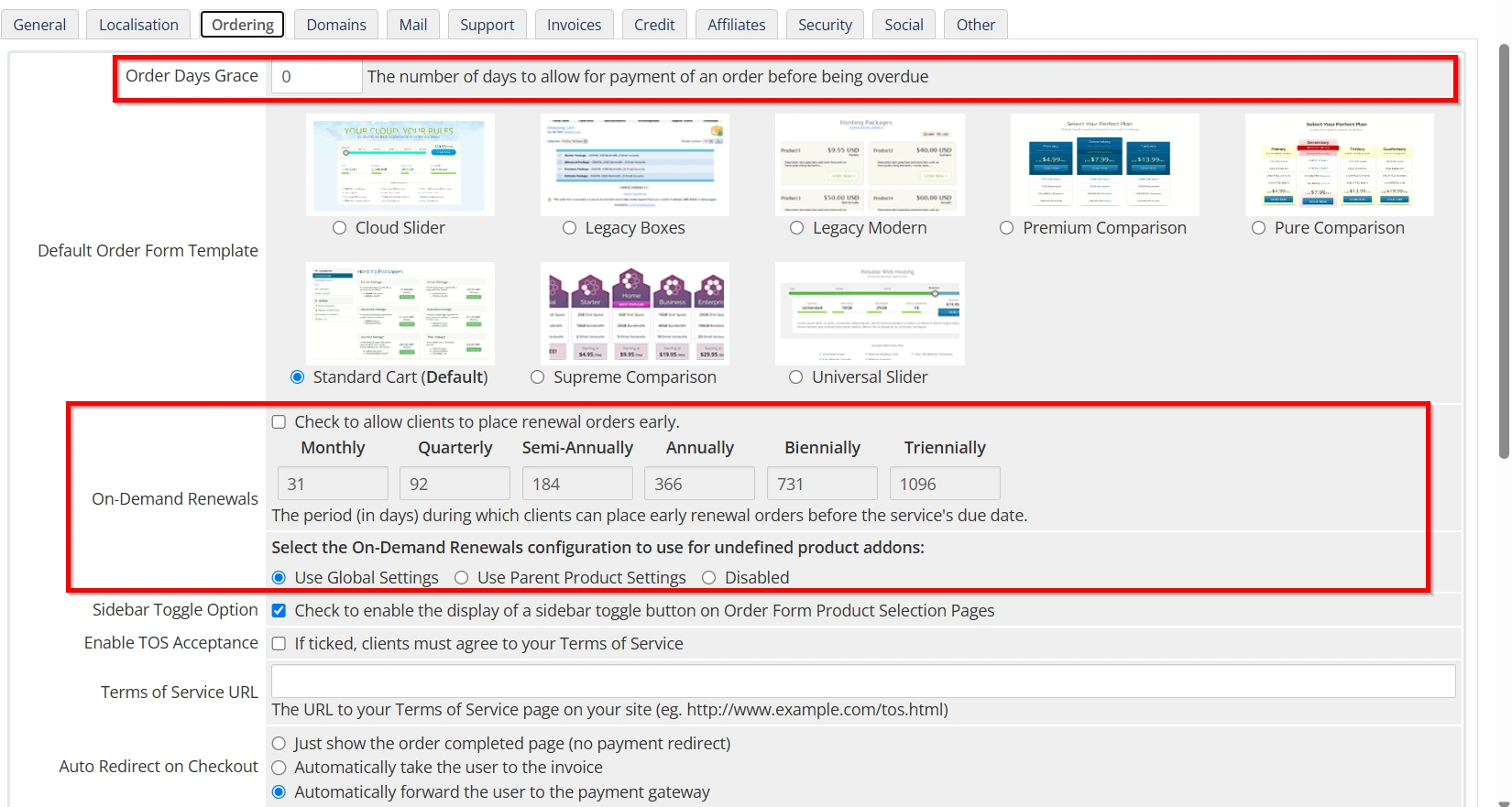Select Automatically take user to invoice
The height and width of the screenshot is (807, 1512).
[x=279, y=768]
